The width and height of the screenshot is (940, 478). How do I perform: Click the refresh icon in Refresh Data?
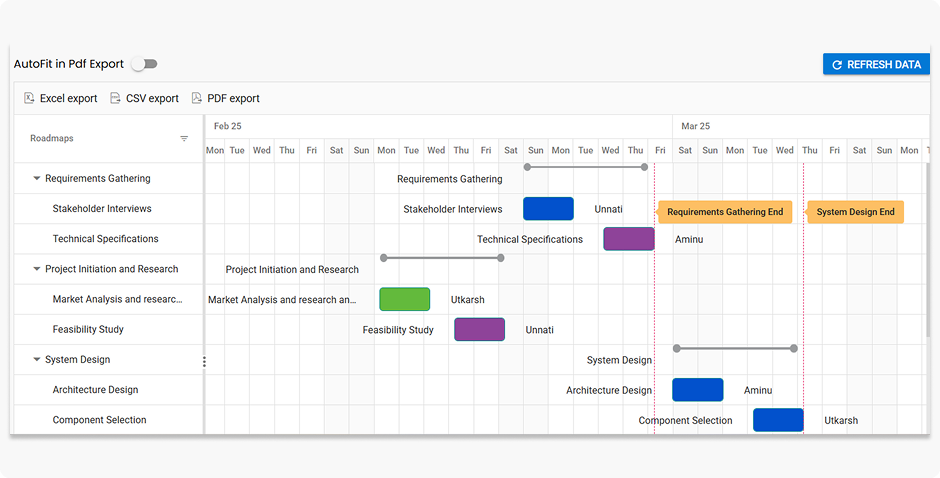point(837,65)
